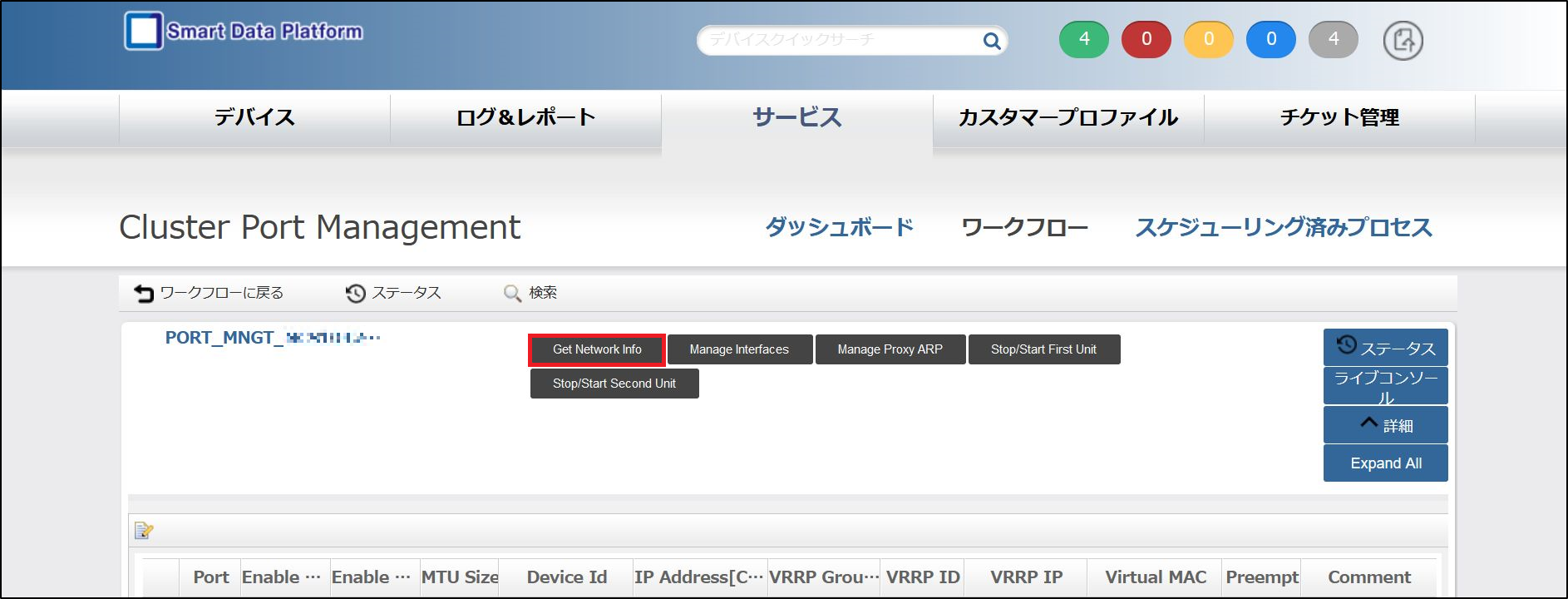Click the red status counter badge
This screenshot has width=1568, height=599.
pyautogui.click(x=1146, y=39)
